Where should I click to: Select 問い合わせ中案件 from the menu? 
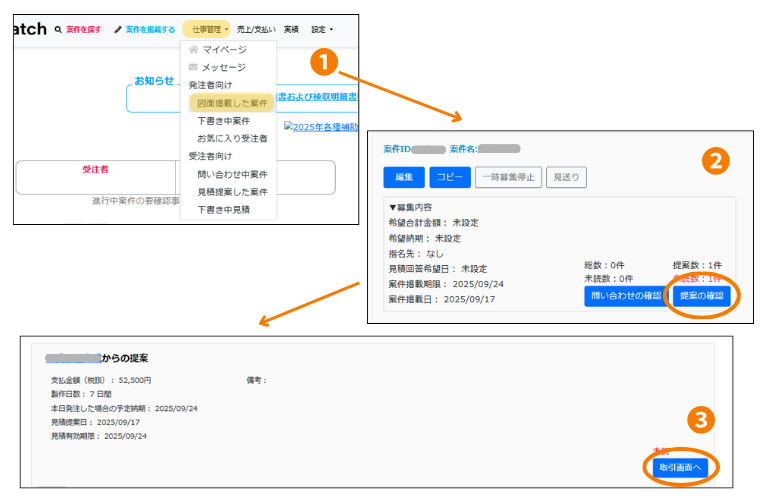[x=232, y=174]
